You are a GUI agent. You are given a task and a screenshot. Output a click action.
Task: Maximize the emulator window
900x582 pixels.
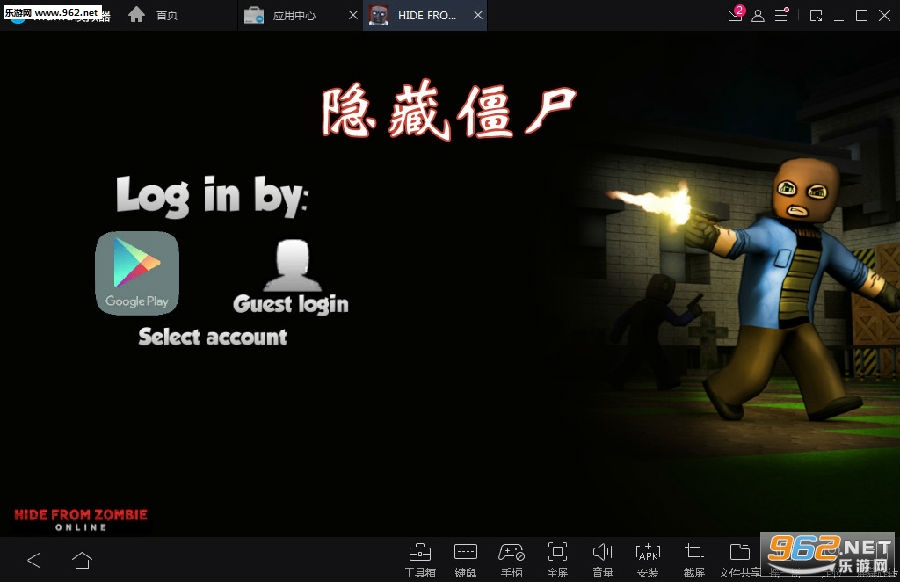pyautogui.click(x=861, y=15)
